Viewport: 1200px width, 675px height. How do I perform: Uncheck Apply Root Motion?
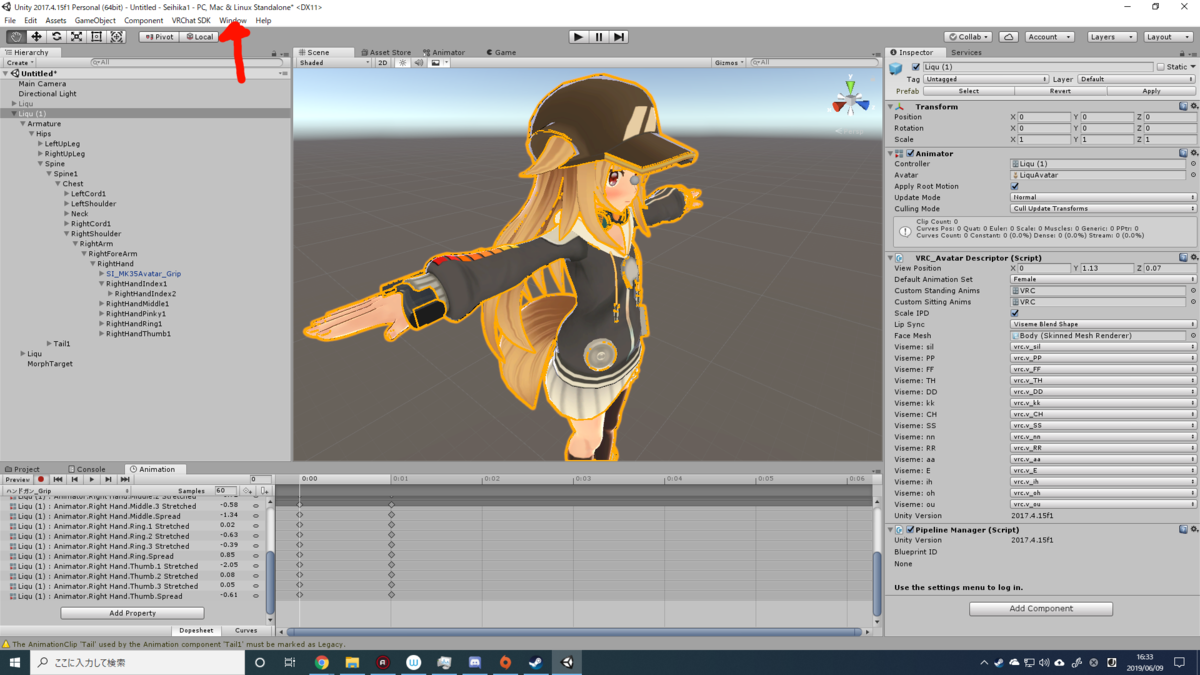(x=1015, y=186)
